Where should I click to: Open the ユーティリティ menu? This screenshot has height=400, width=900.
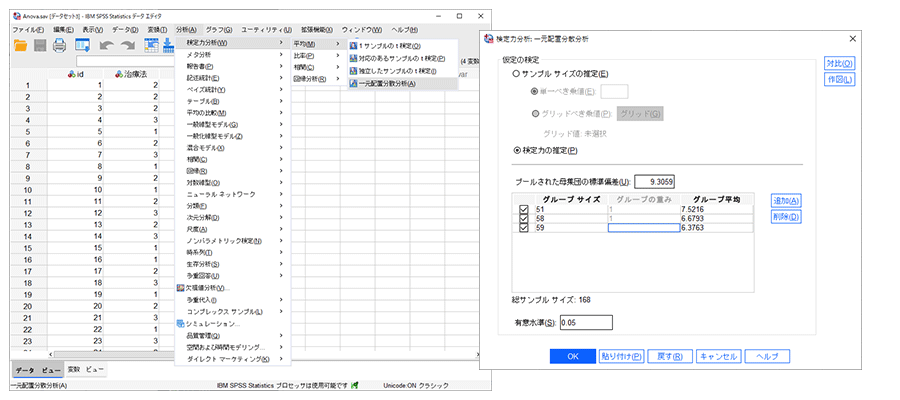click(x=266, y=30)
